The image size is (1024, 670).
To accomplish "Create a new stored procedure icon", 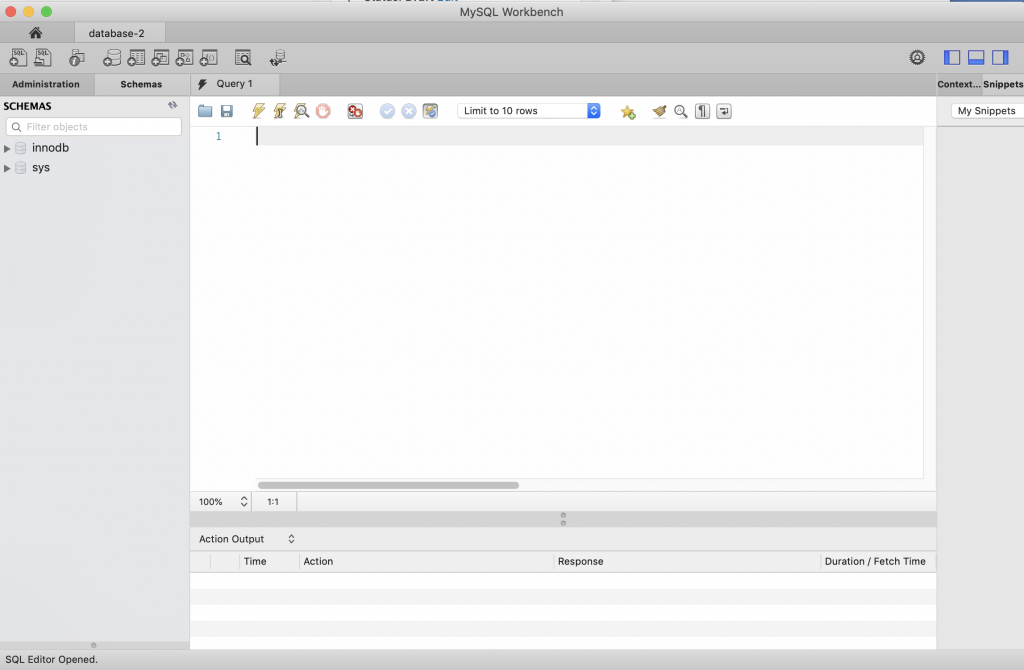I will pos(184,58).
